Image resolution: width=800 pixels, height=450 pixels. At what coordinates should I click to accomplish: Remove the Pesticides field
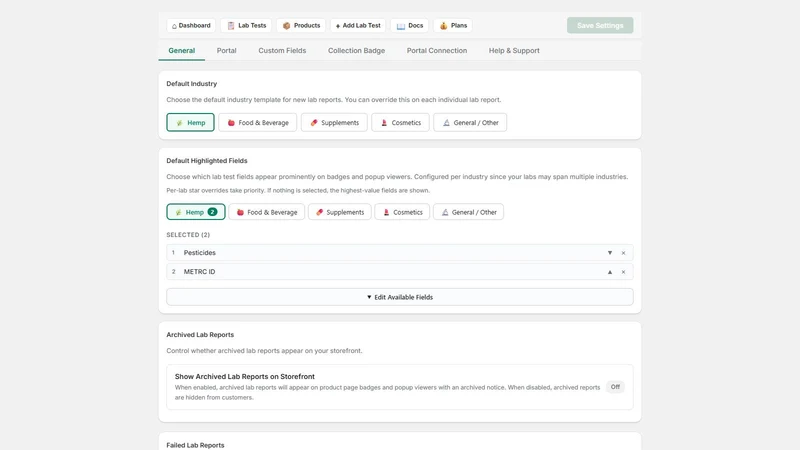623,253
